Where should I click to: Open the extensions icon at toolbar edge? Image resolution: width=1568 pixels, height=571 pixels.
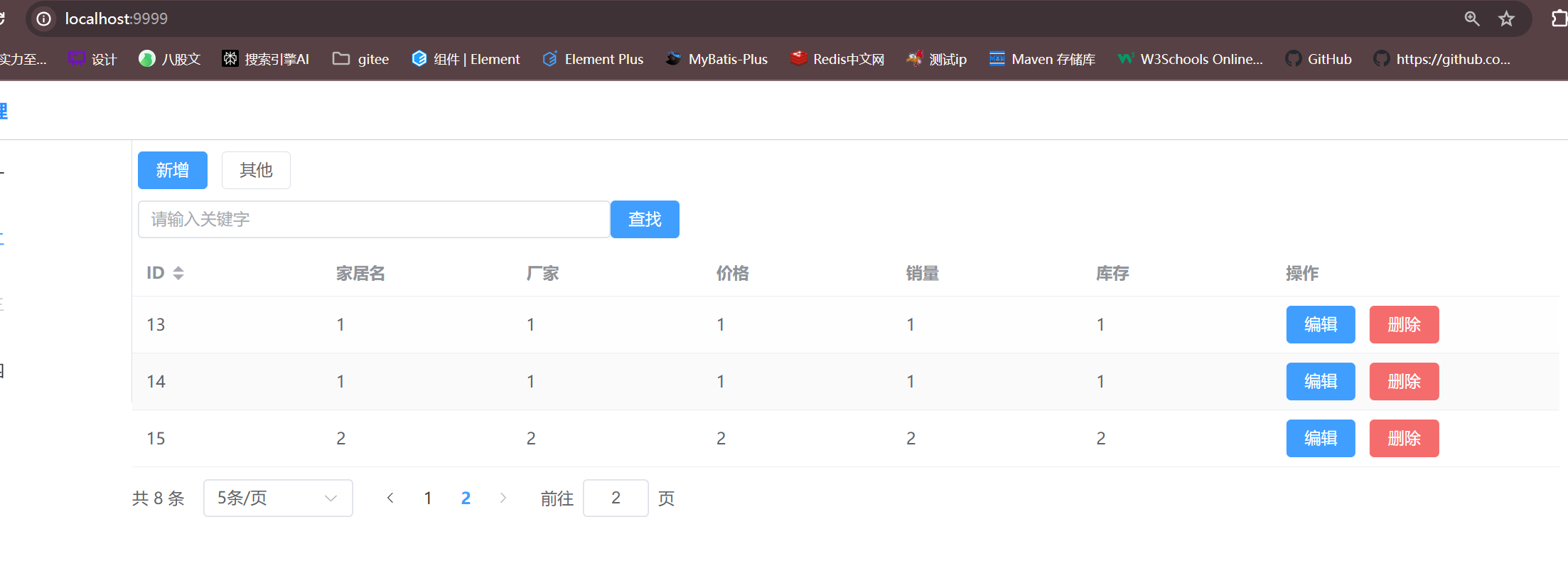1559,18
